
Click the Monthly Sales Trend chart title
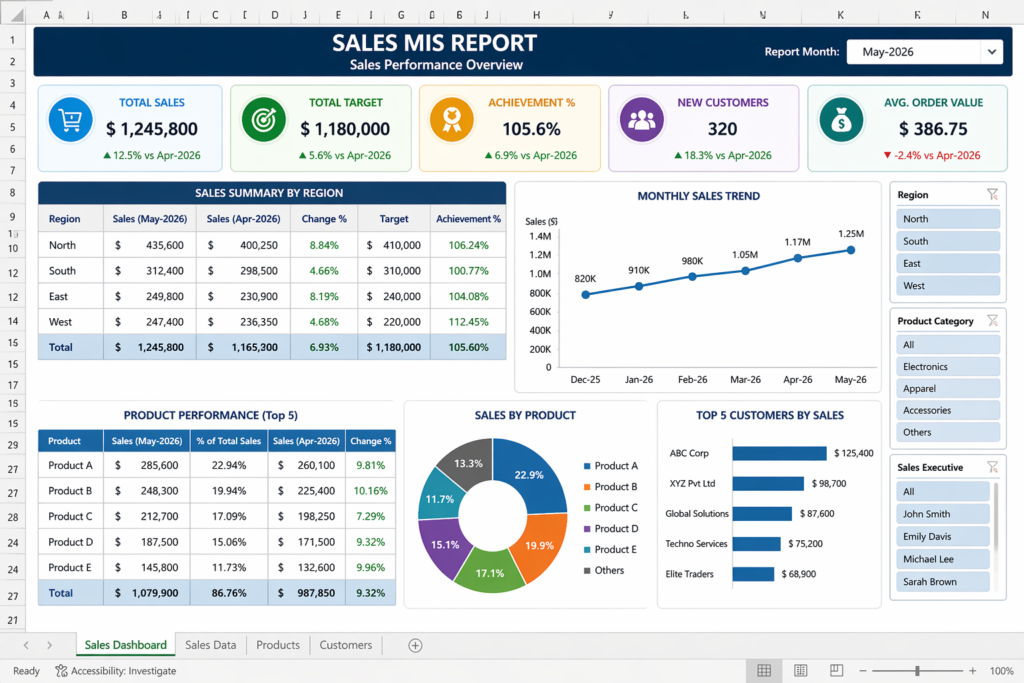(x=698, y=195)
